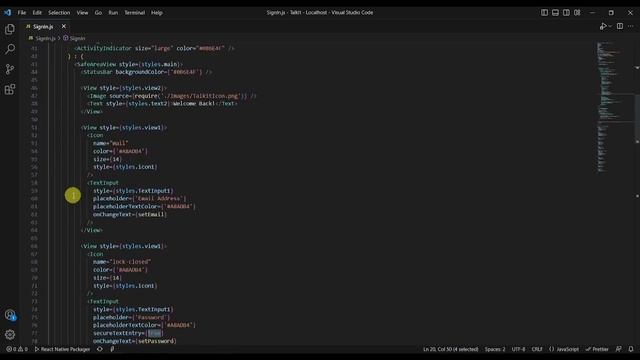640x360 pixels.
Task: Toggle the bottom panel
Action: [556, 13]
